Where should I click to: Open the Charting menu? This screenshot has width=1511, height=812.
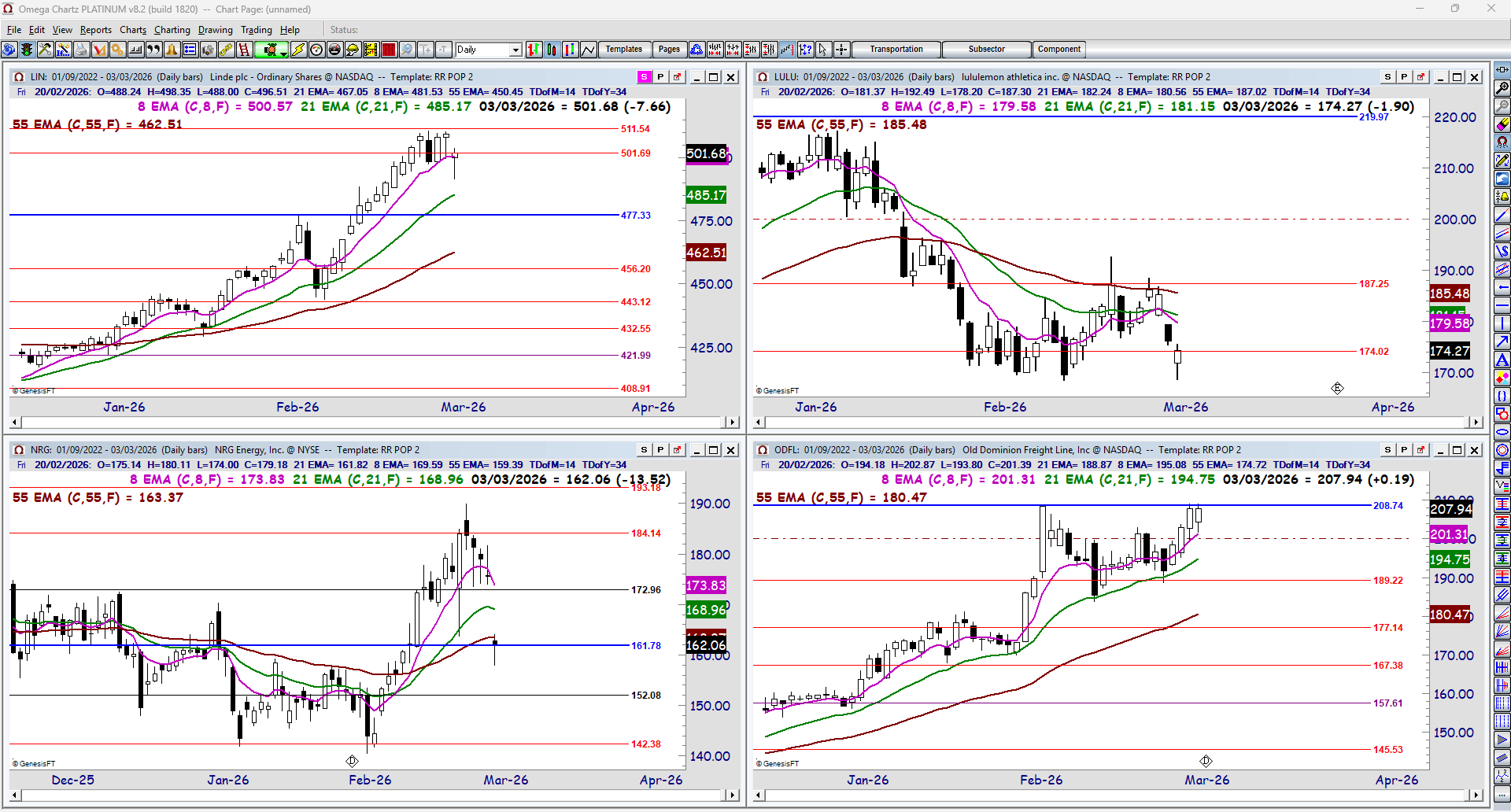[x=172, y=30]
